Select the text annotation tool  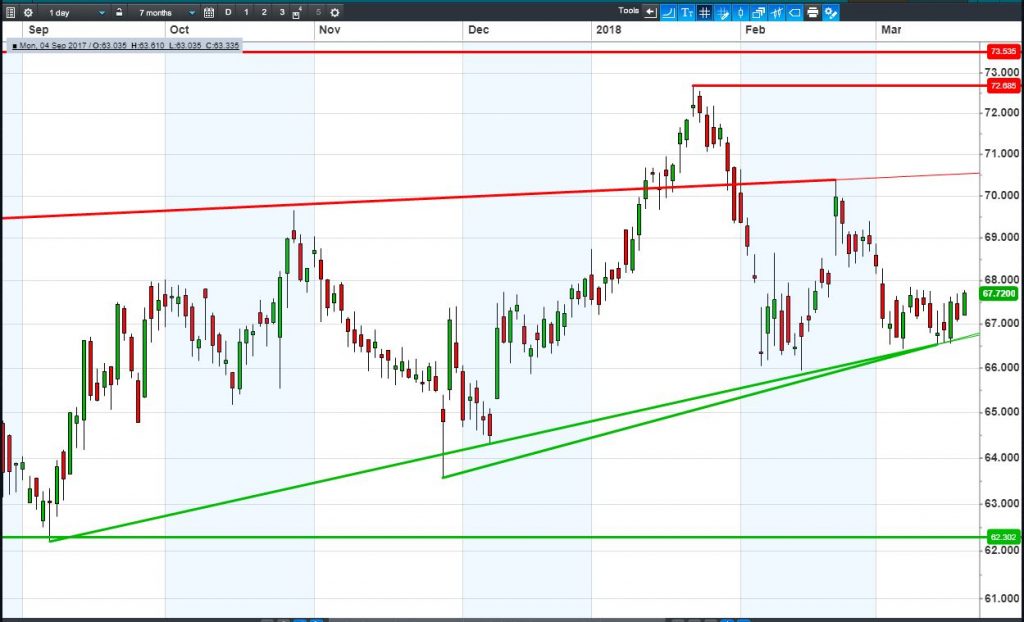point(686,12)
